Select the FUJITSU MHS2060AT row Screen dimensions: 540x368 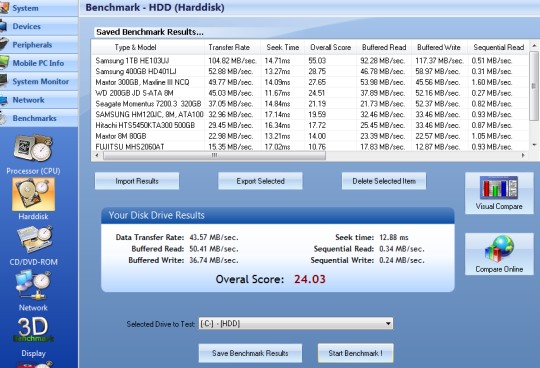point(310,147)
